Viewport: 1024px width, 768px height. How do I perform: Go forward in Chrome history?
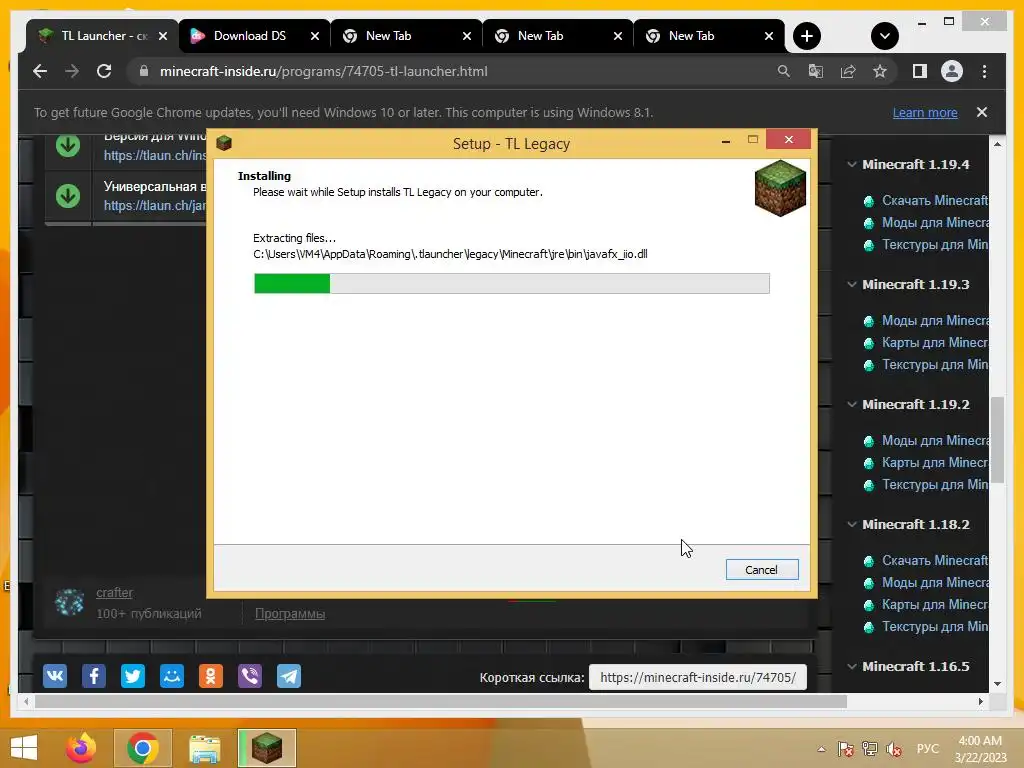(x=72, y=71)
